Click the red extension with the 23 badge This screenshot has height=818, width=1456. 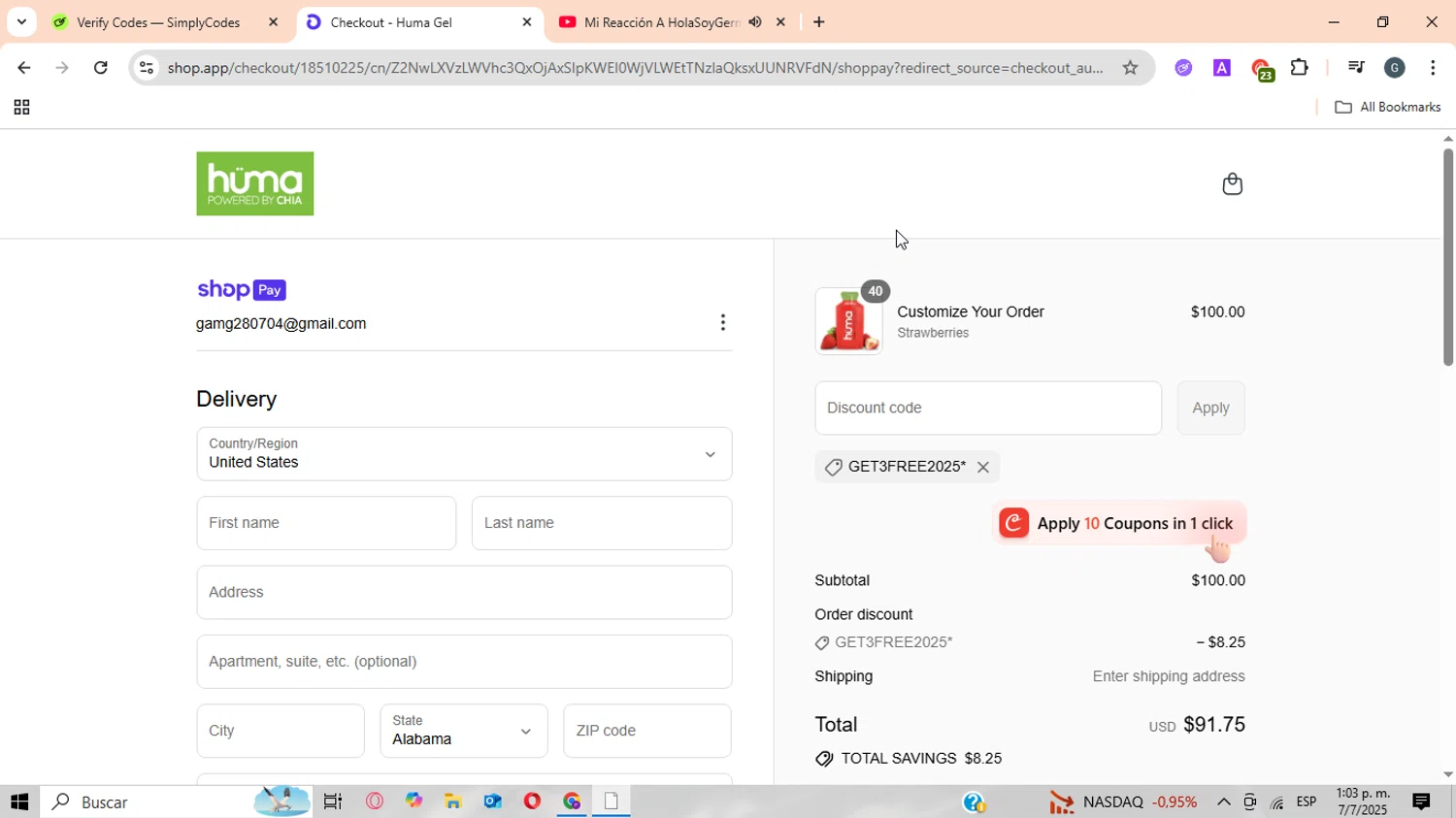click(1261, 69)
